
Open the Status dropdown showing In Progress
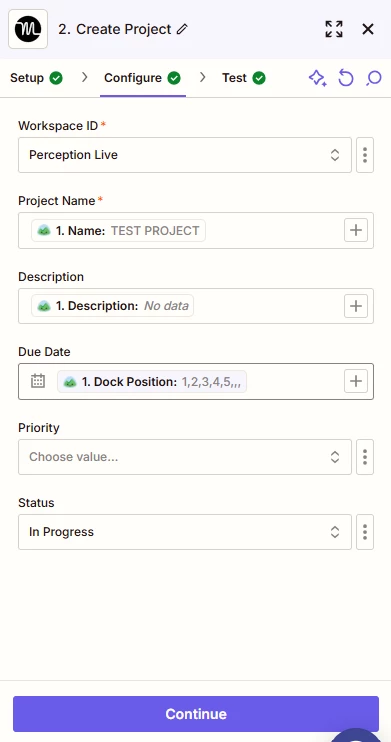point(185,532)
